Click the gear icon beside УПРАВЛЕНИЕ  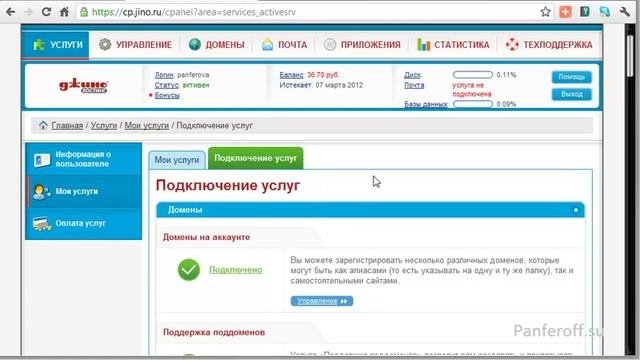tap(105, 44)
